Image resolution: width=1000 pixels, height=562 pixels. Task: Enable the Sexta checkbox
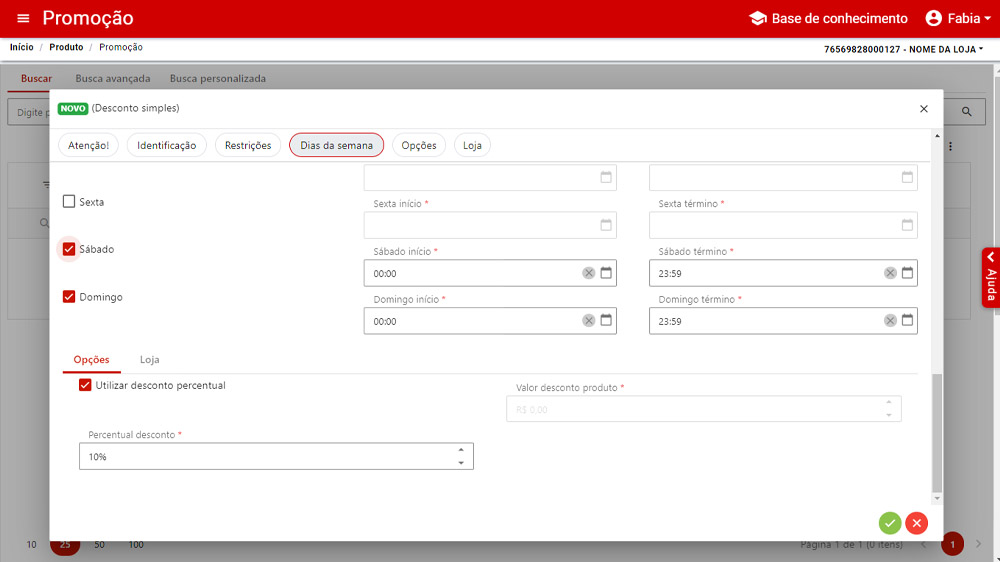[69, 202]
